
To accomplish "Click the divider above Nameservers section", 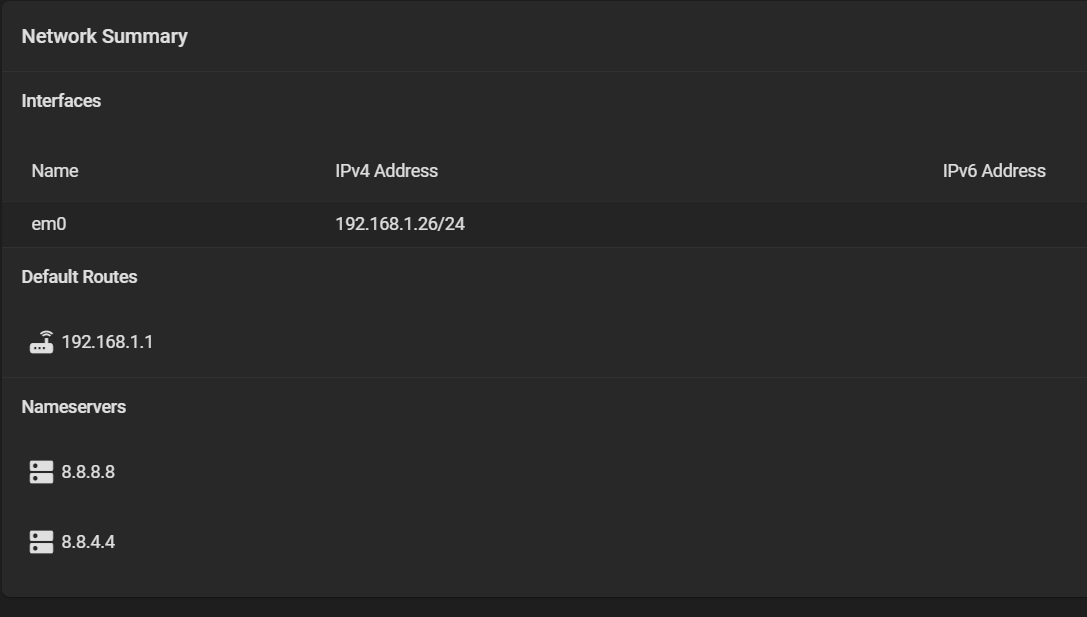I will click(x=545, y=377).
